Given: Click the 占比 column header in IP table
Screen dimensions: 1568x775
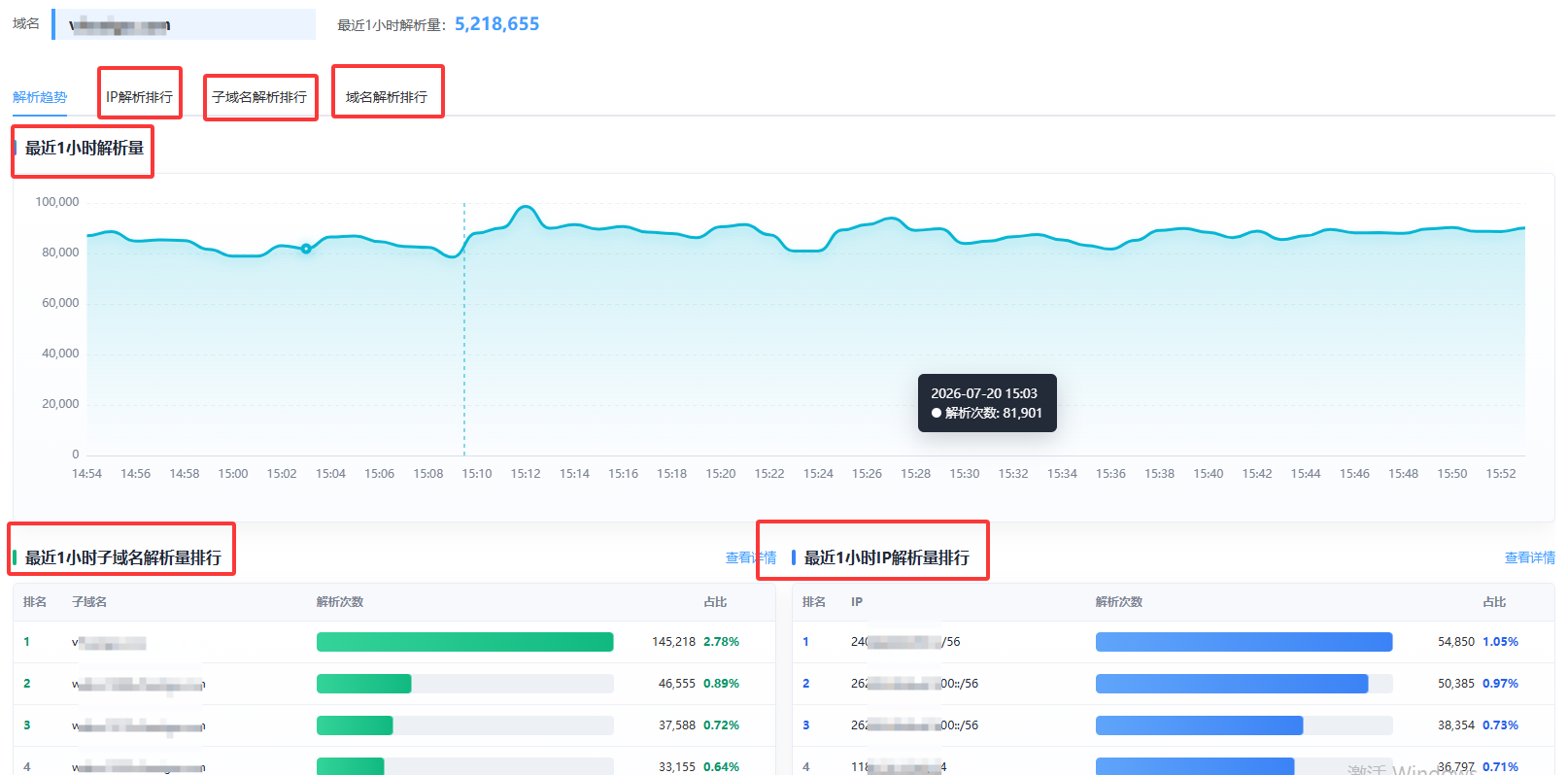Looking at the screenshot, I should click(x=1494, y=602).
